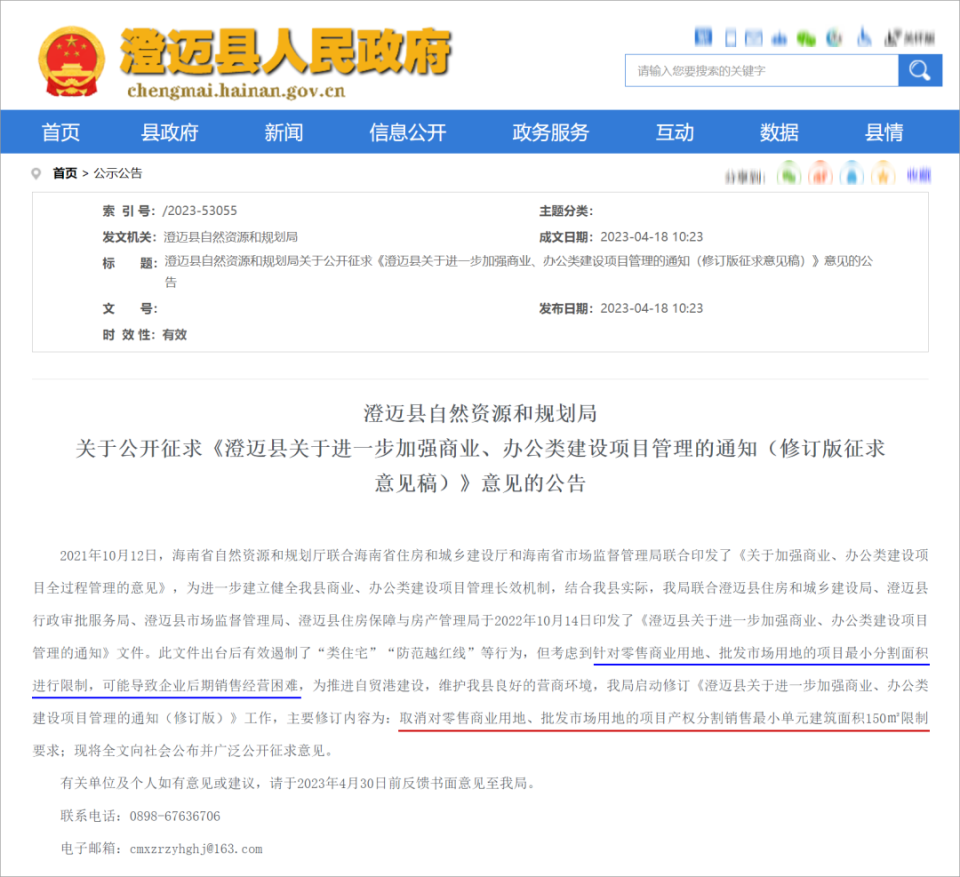Image resolution: width=960 pixels, height=877 pixels.
Task: Click the 澄迈县人民政府 site title
Action: (x=286, y=51)
